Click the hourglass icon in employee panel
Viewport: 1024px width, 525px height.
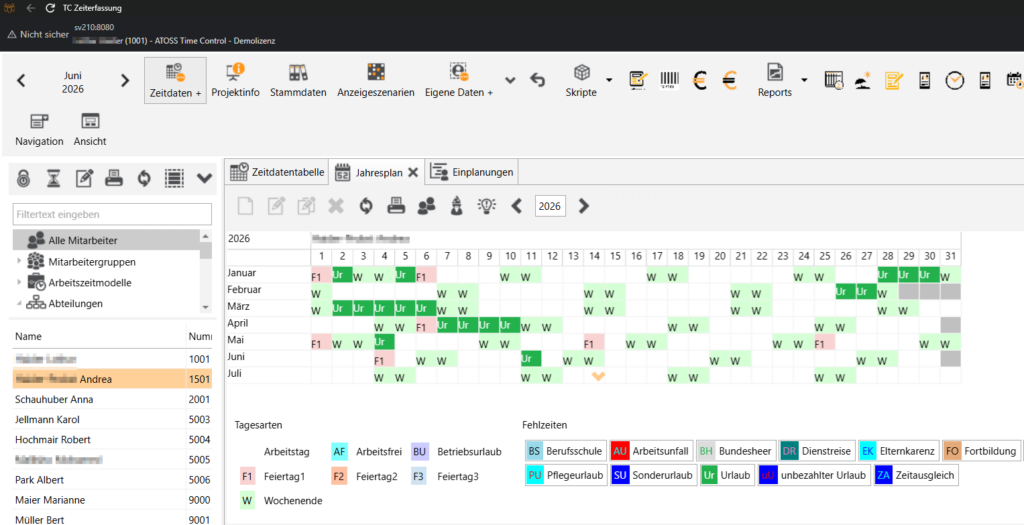(54, 178)
